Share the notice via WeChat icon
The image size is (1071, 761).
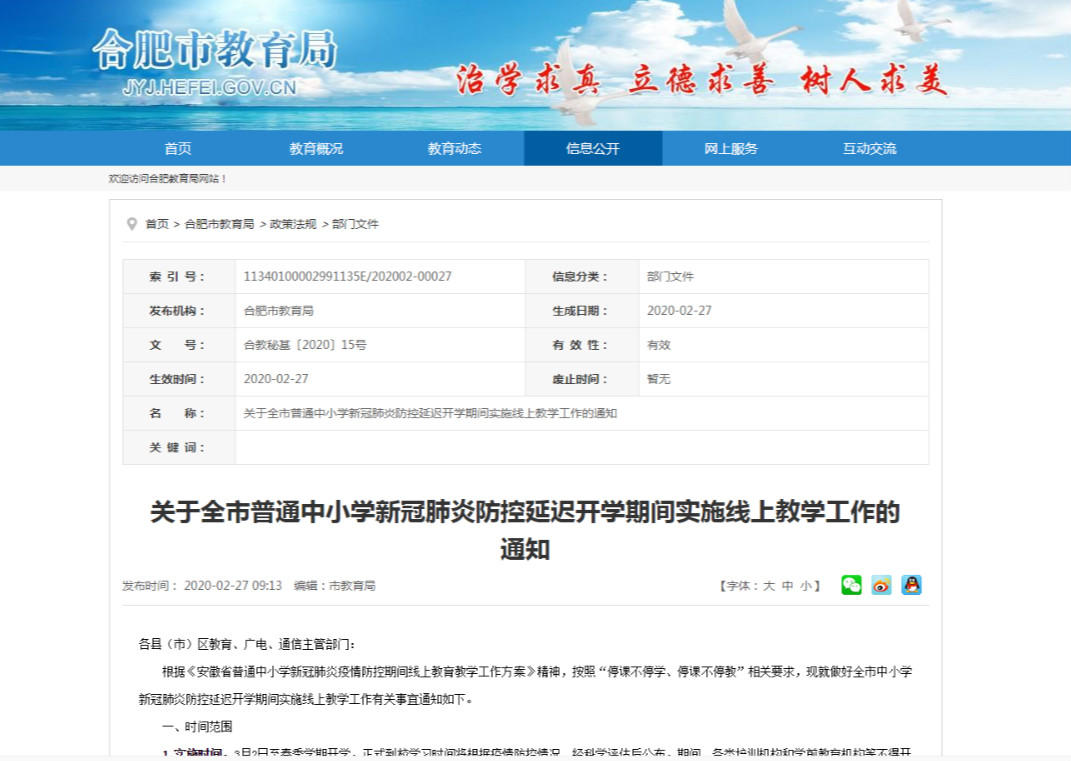point(851,585)
